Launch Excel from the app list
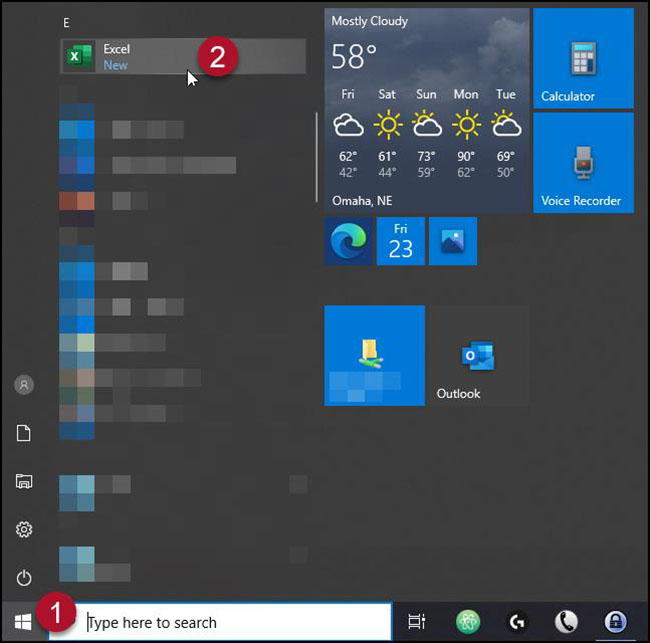Image resolution: width=650 pixels, height=643 pixels. tap(183, 56)
